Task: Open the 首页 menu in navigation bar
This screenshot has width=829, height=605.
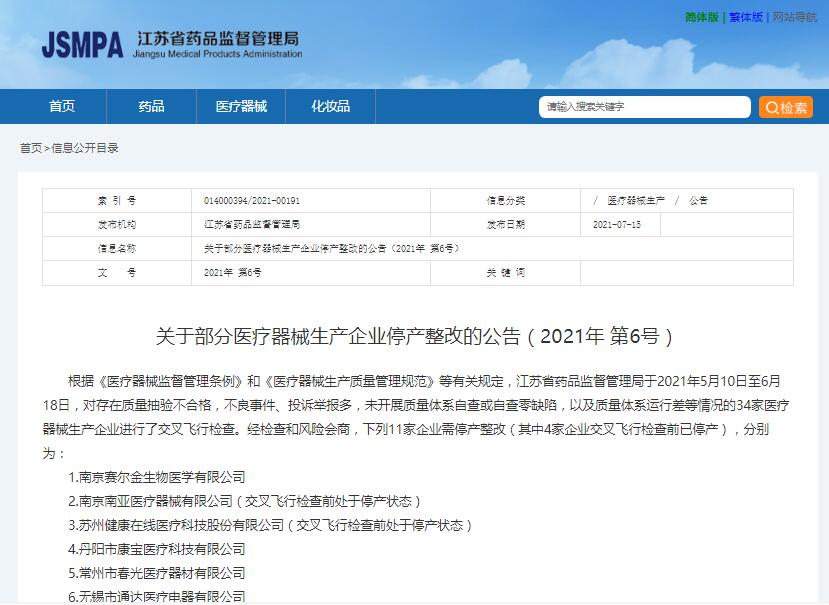Action: 62,106
